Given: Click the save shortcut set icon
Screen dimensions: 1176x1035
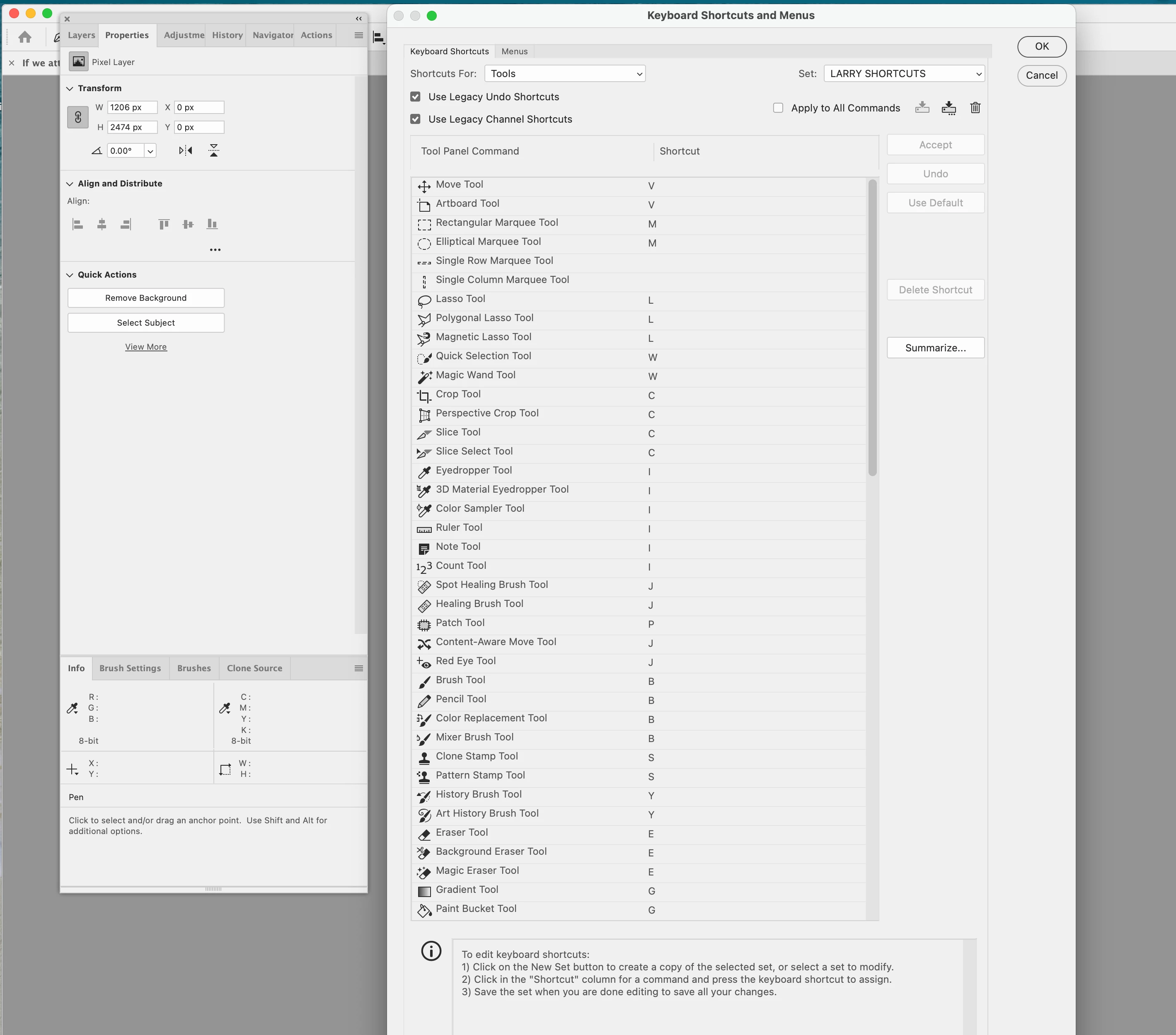Looking at the screenshot, I should click(x=922, y=108).
